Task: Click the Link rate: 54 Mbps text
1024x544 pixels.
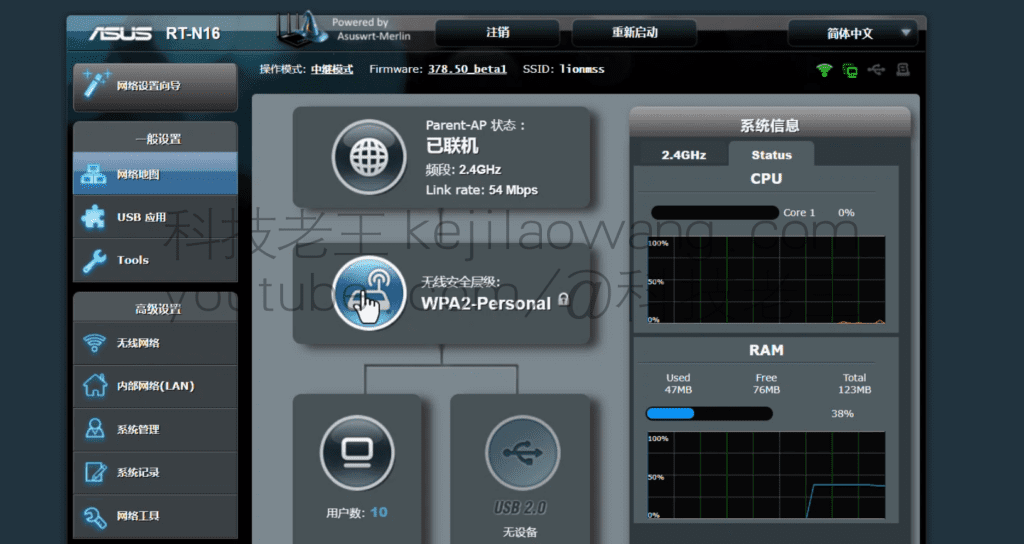Action: (x=482, y=190)
